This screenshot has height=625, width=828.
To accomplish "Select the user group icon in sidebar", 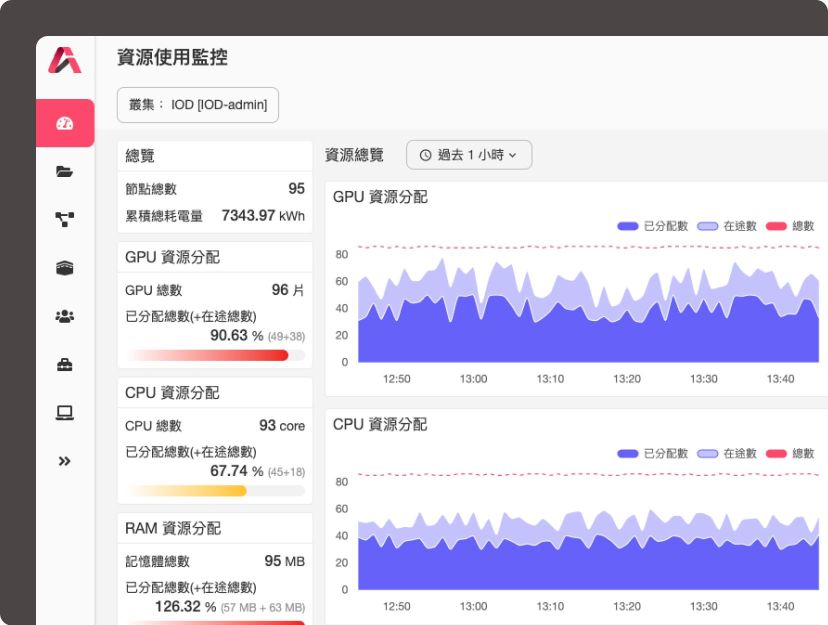I will click(64, 315).
